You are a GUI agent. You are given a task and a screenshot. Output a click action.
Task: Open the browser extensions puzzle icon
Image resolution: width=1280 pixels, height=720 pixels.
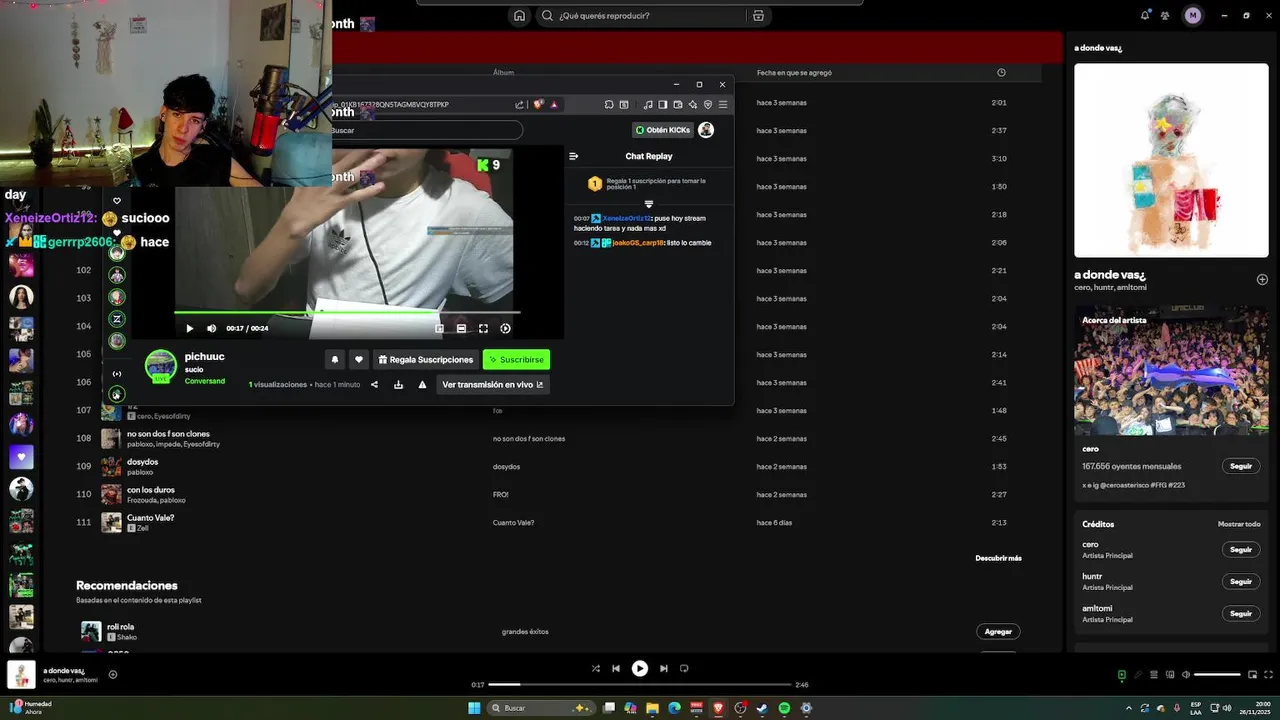[609, 104]
